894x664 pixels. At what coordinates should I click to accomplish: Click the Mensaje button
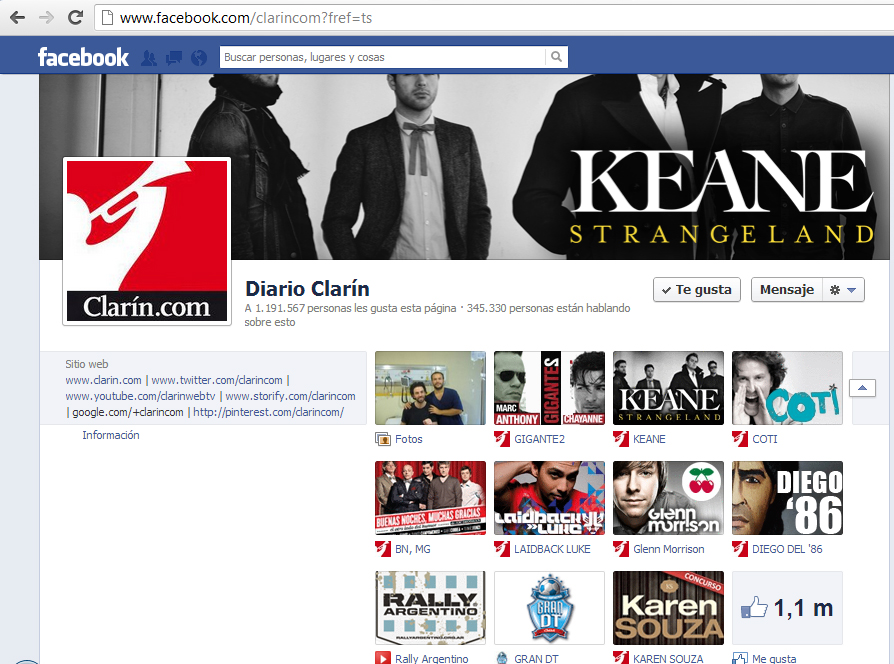click(787, 290)
